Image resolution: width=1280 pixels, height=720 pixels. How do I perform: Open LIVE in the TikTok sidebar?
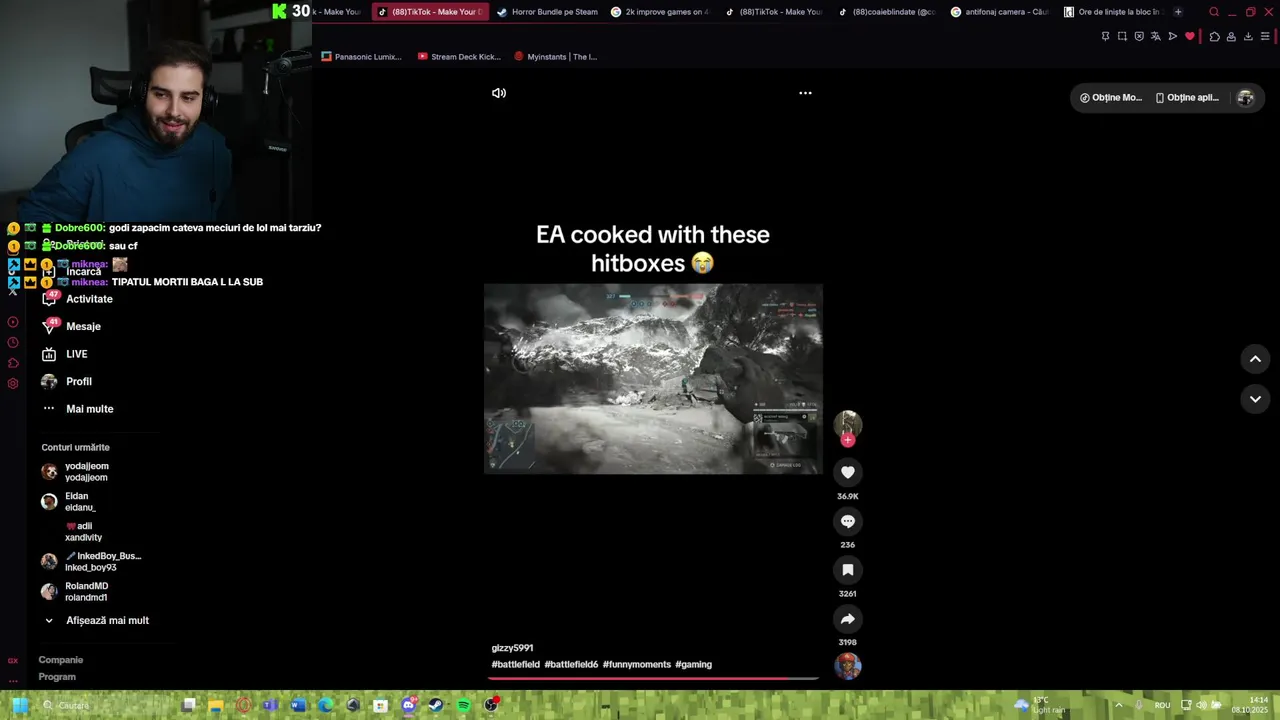point(64,354)
